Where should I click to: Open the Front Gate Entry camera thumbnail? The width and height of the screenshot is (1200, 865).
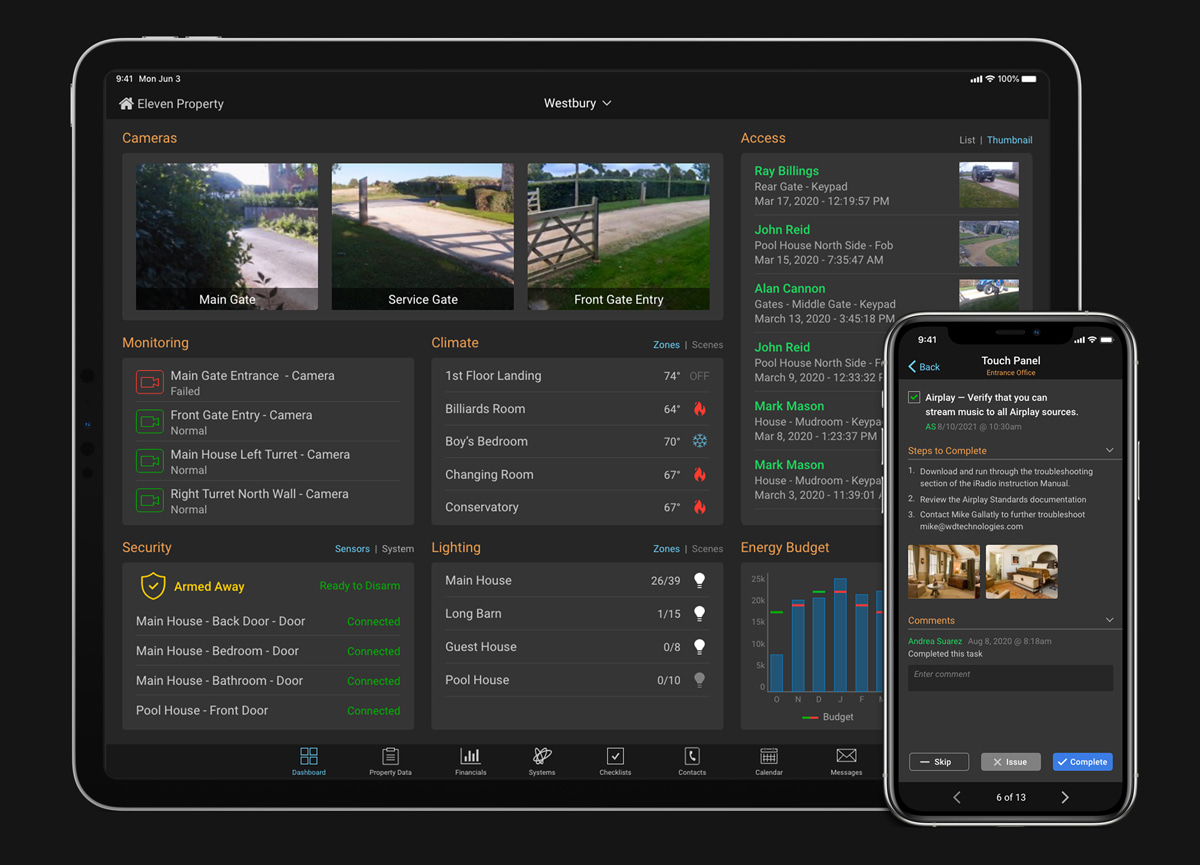point(619,236)
